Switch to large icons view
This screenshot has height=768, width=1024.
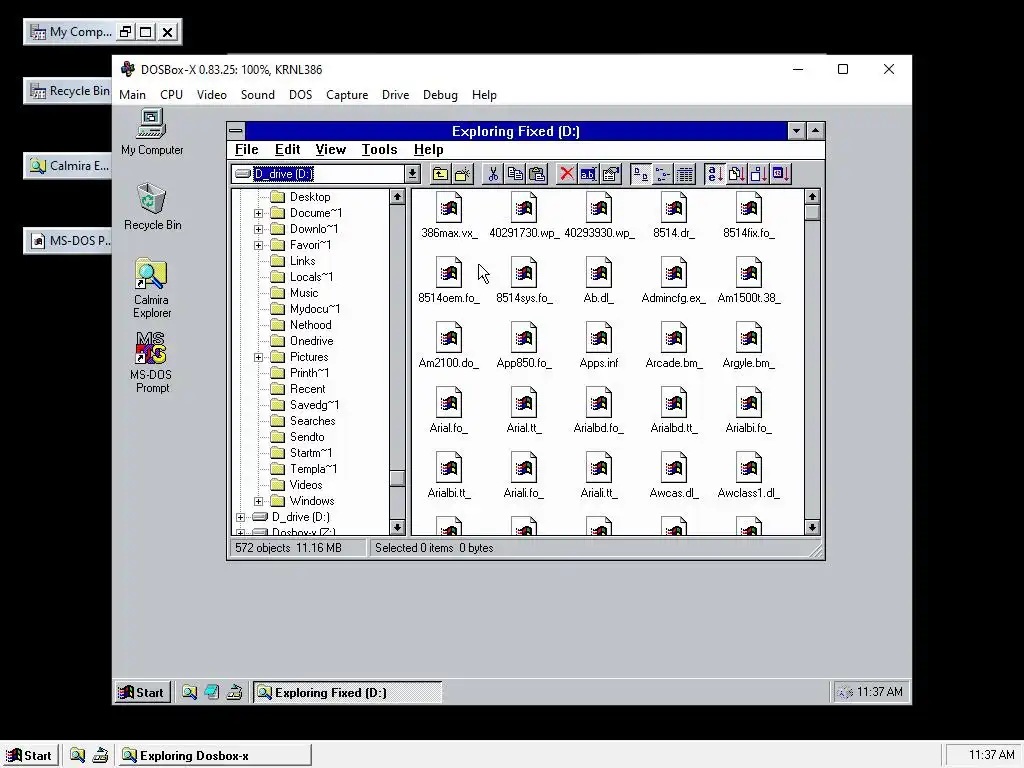[641, 174]
